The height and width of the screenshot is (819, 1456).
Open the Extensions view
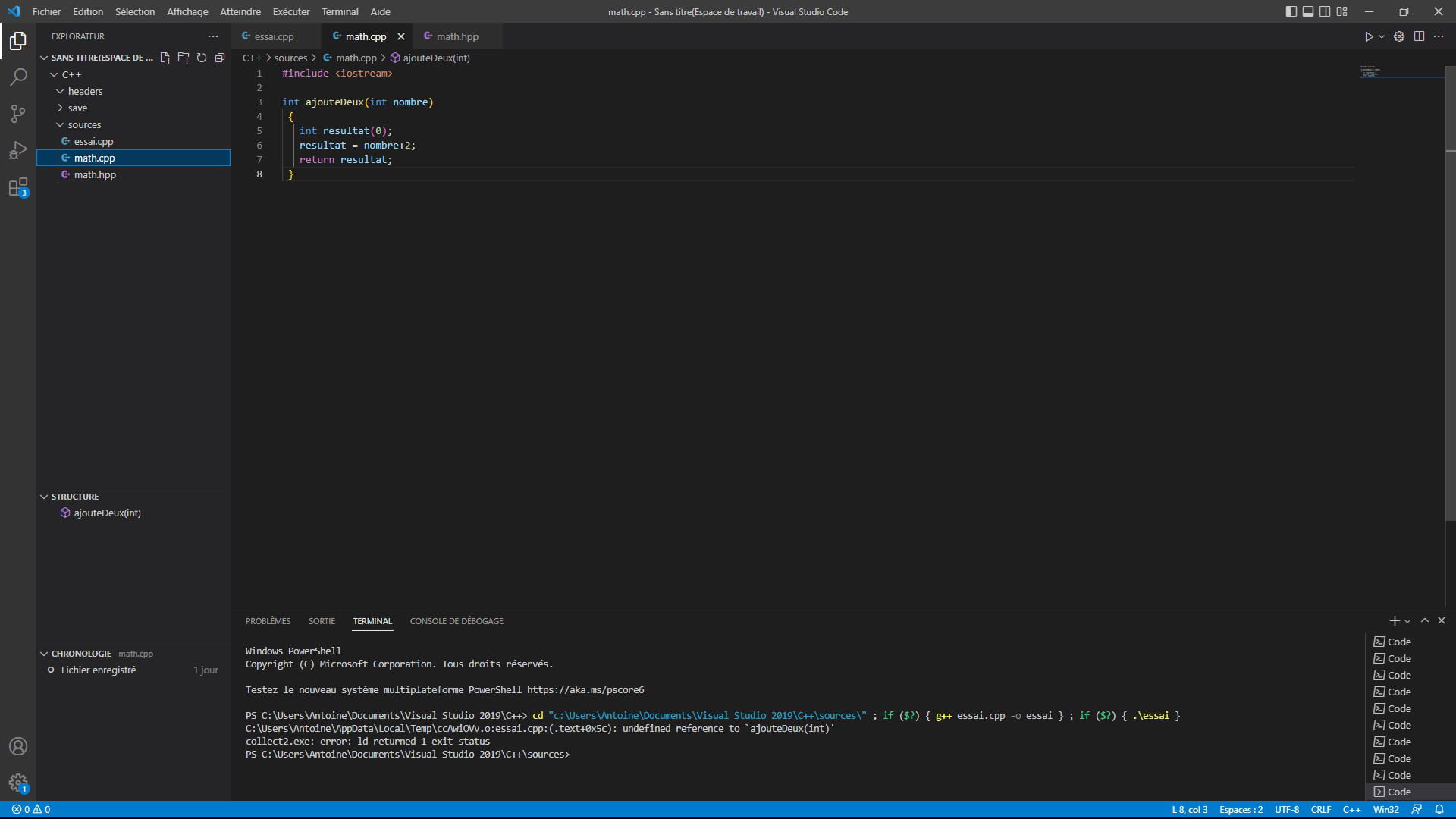18,187
